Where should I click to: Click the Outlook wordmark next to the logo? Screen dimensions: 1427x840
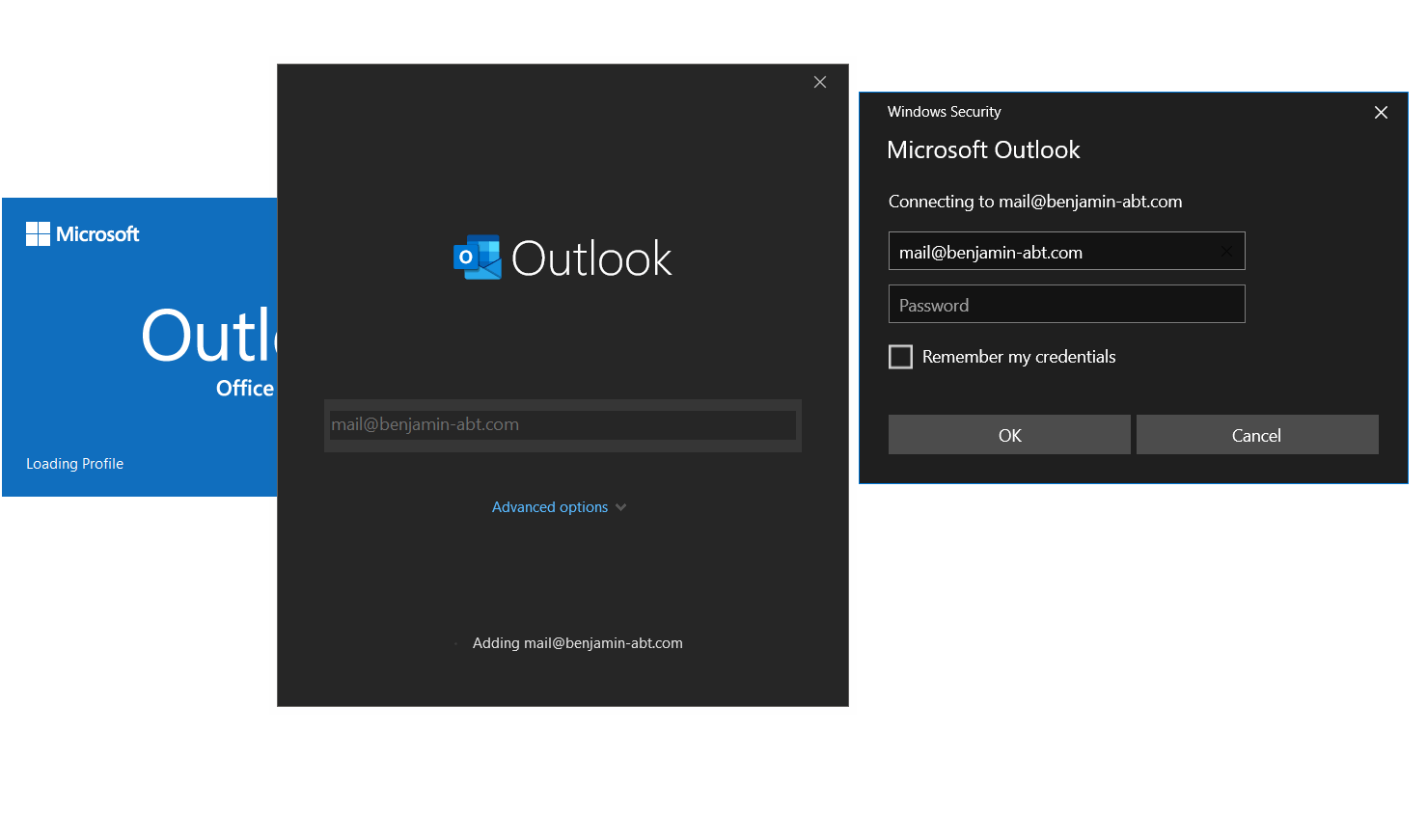point(591,257)
